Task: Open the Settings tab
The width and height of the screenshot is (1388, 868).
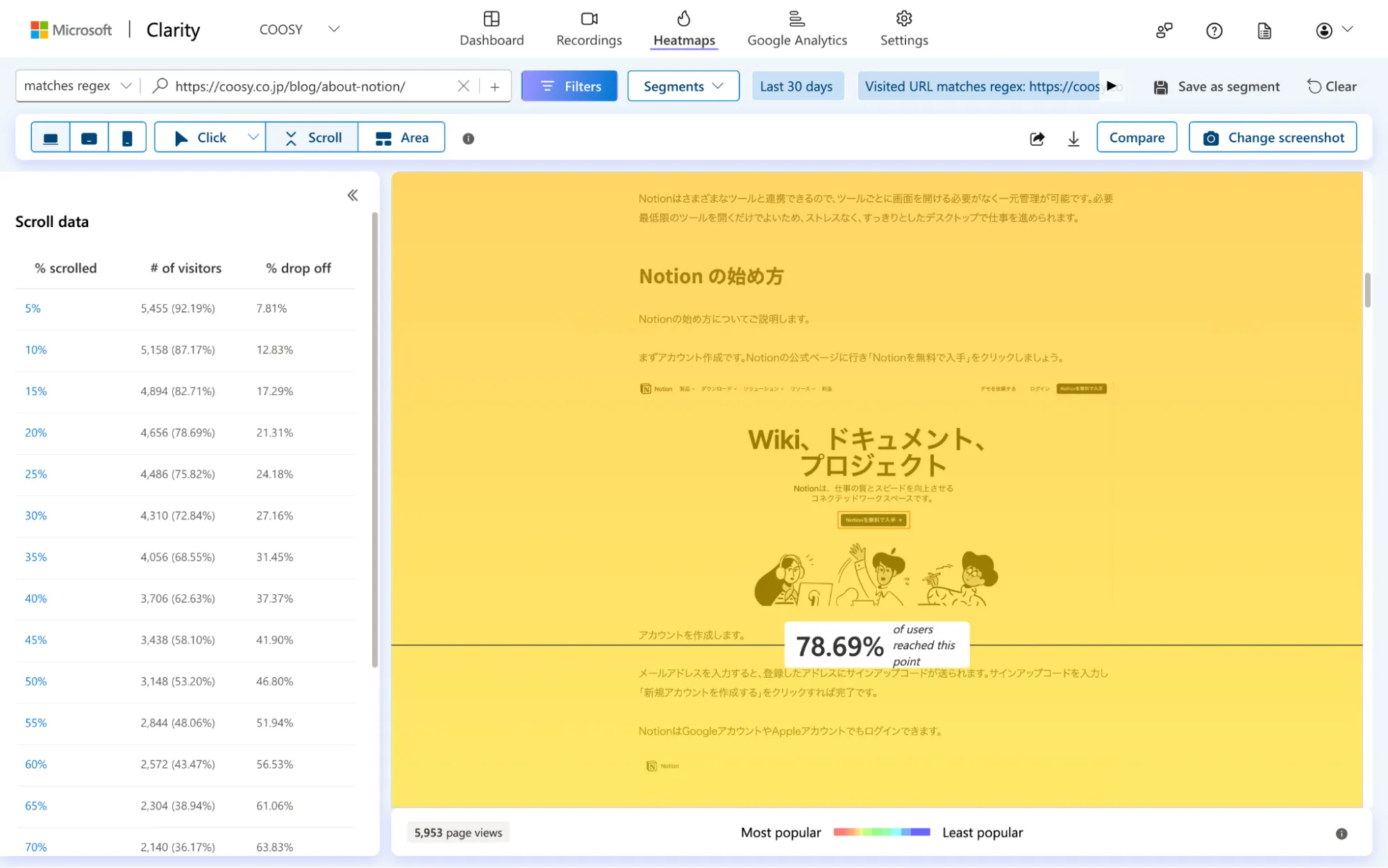Action: point(904,28)
